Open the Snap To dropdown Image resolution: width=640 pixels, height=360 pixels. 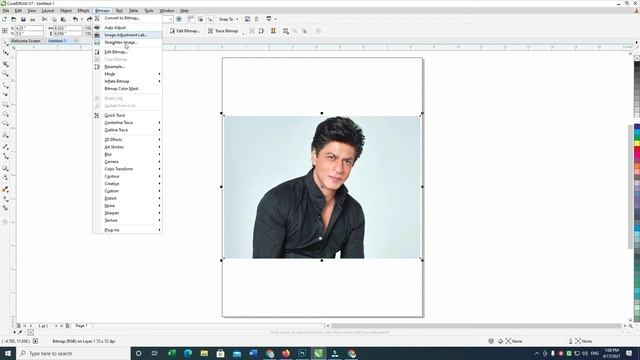click(229, 19)
